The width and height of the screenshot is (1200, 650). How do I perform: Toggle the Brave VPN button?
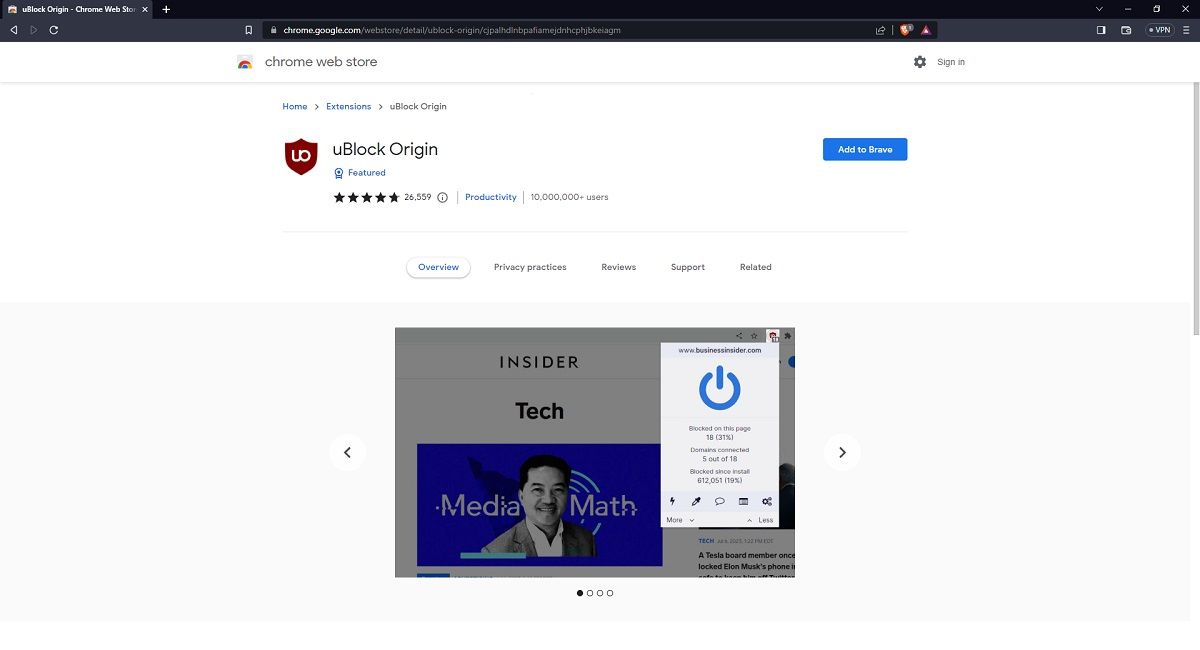1159,29
